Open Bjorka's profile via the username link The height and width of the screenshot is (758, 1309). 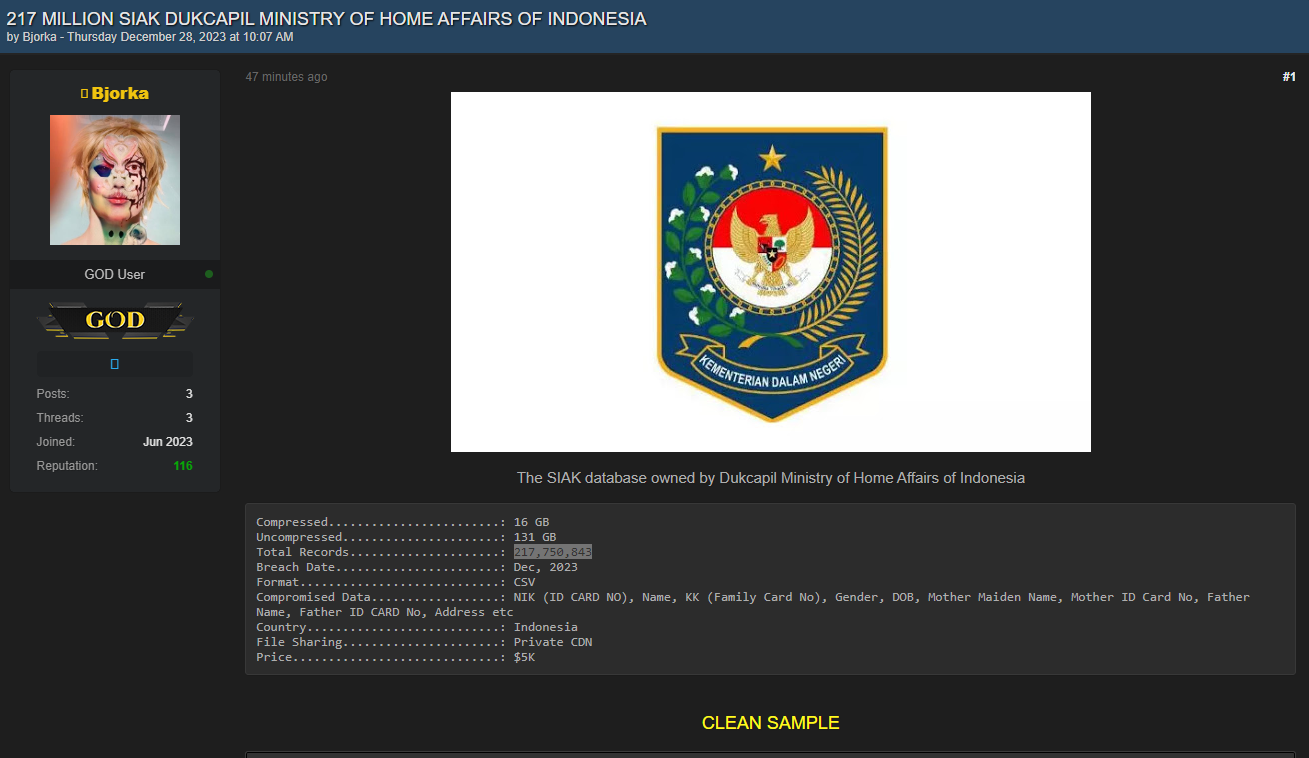tap(120, 93)
